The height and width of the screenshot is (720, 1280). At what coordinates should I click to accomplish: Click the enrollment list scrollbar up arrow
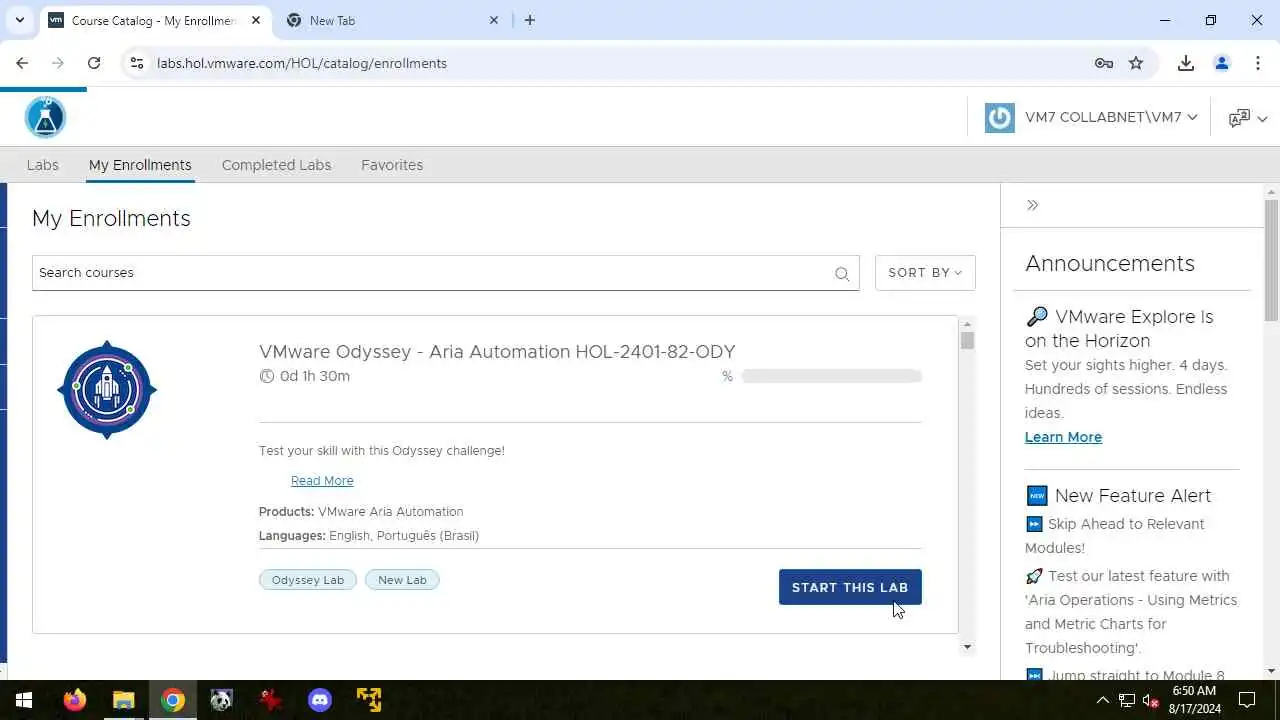coord(967,324)
